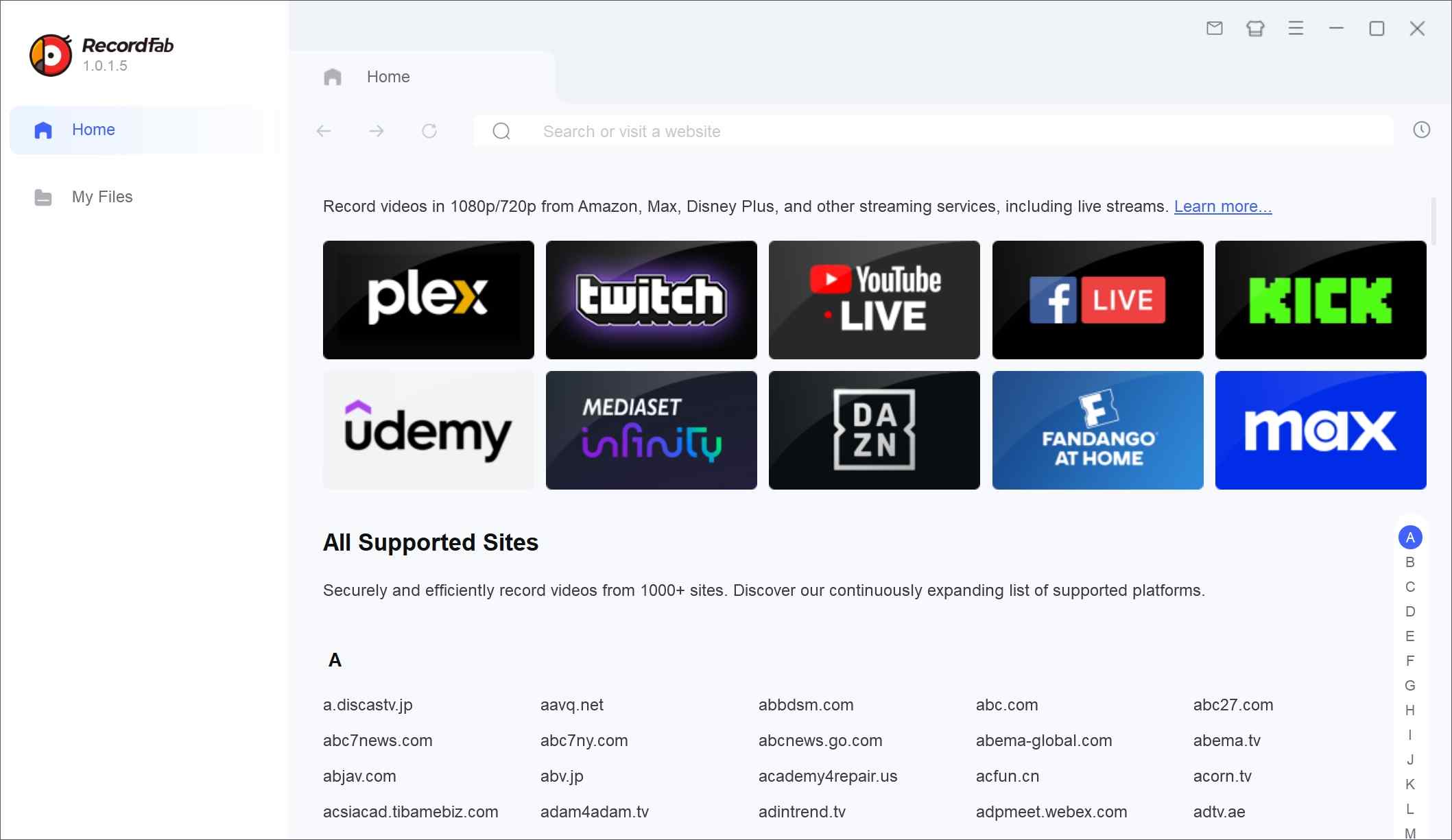The image size is (1452, 840).
Task: Open the DAZN service tile
Action: tap(874, 430)
